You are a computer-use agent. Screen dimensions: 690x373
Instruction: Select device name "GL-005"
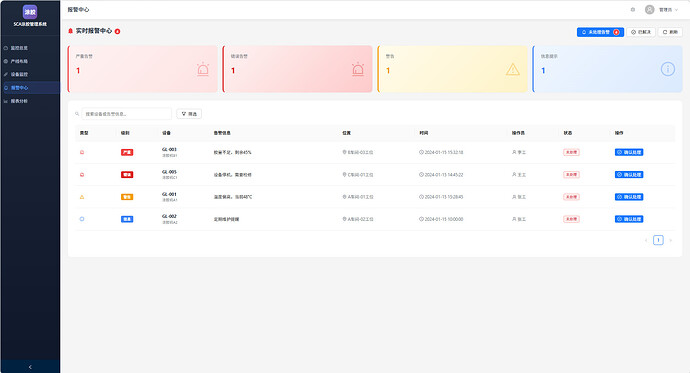pos(169,172)
